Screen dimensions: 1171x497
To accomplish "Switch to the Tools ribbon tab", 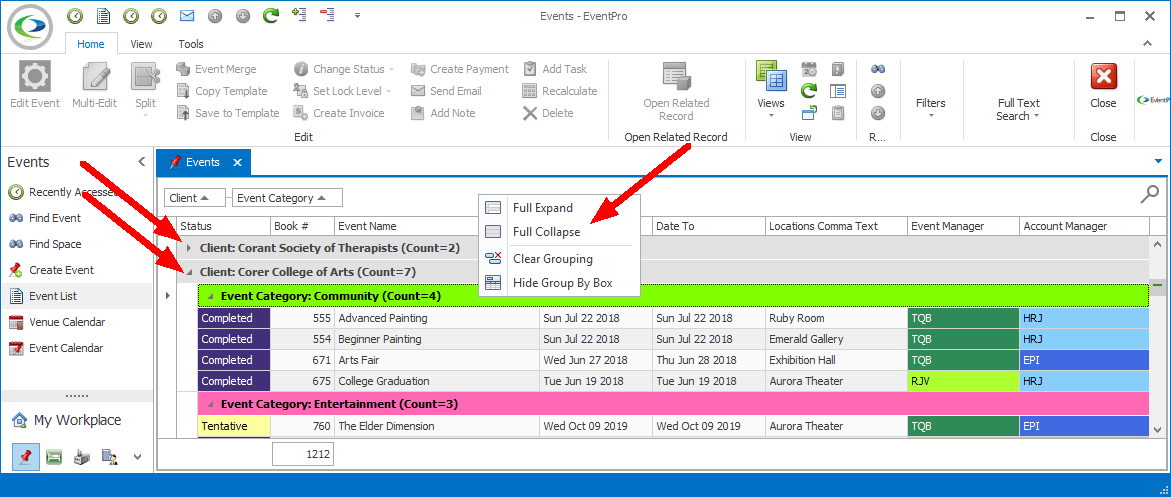I will coord(190,43).
